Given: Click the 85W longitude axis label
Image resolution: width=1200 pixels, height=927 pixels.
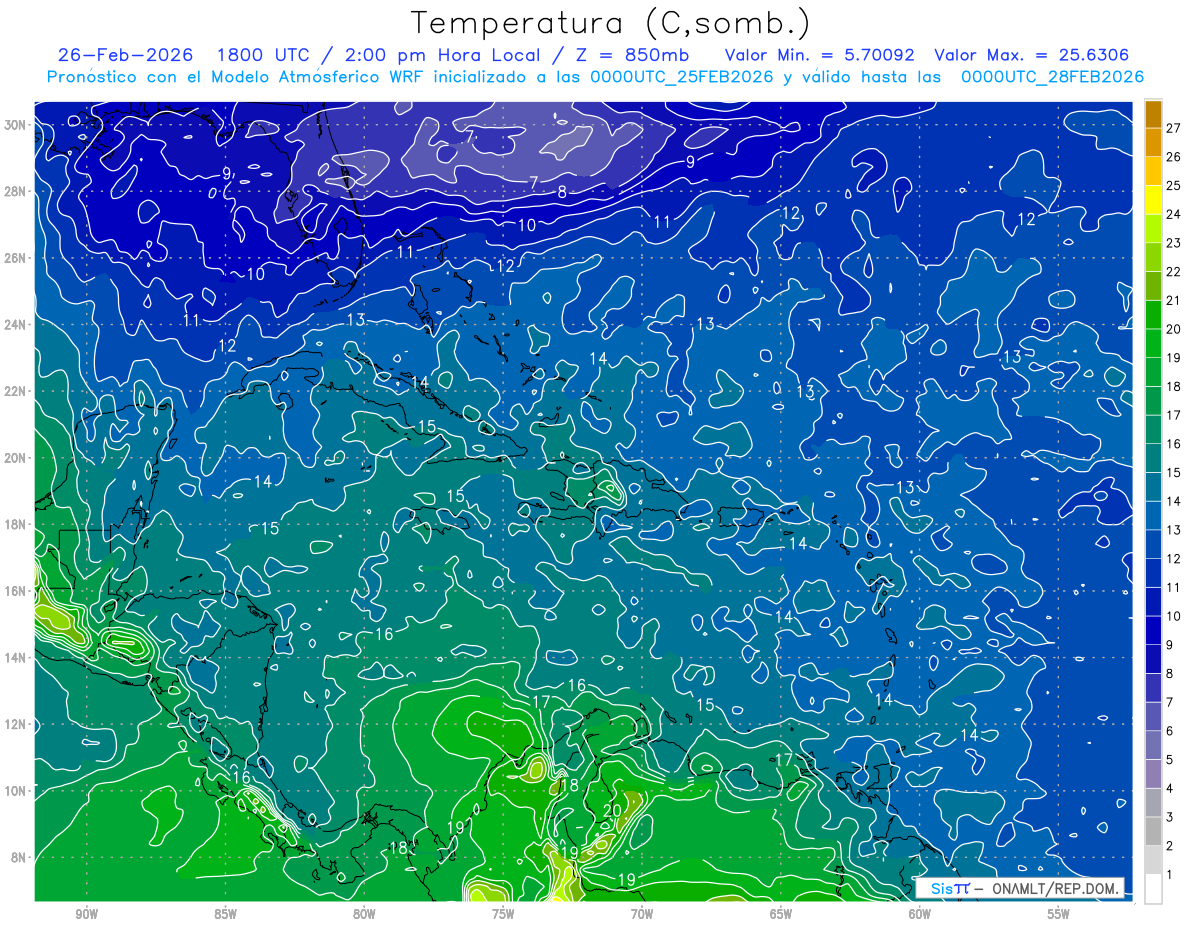Looking at the screenshot, I should click(225, 914).
